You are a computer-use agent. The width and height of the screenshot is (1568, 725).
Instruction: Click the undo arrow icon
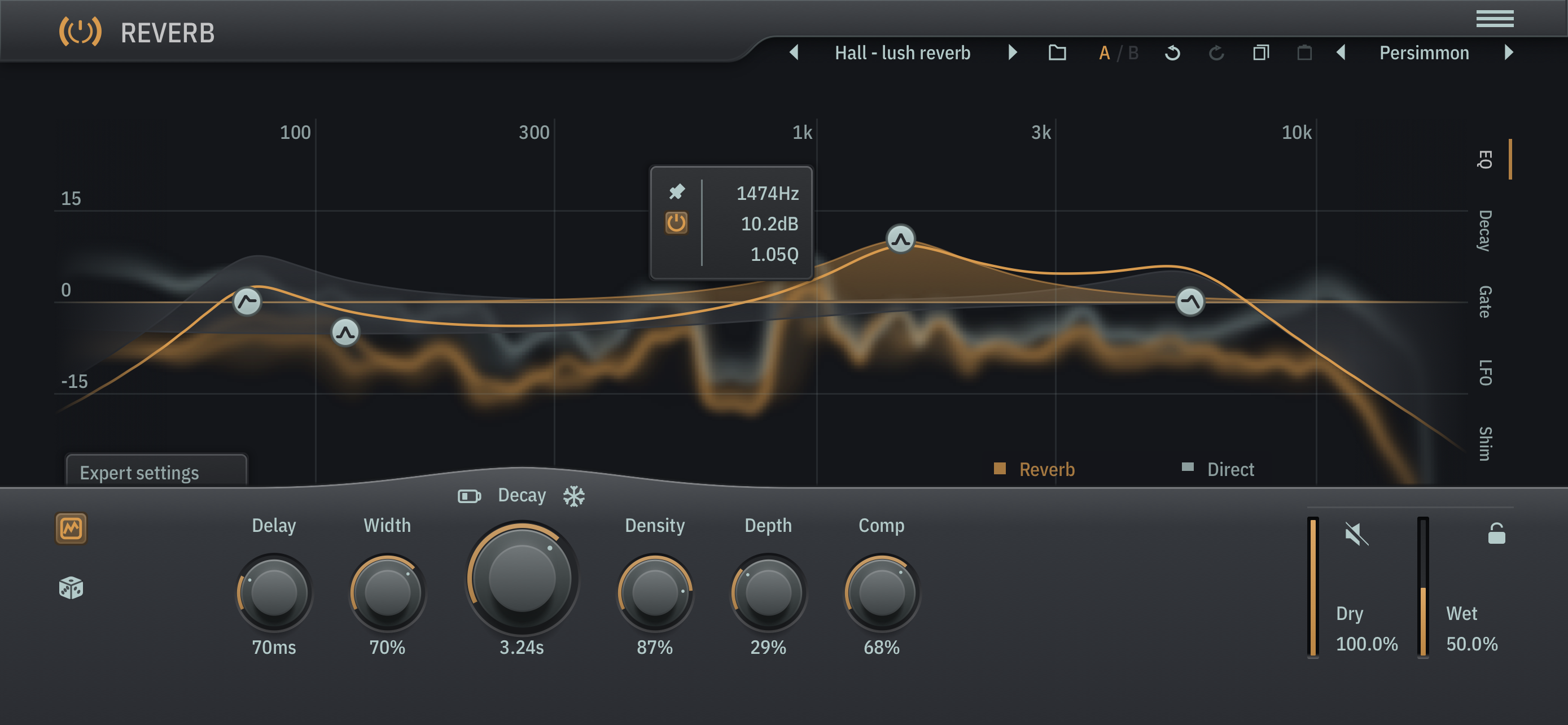1172,53
